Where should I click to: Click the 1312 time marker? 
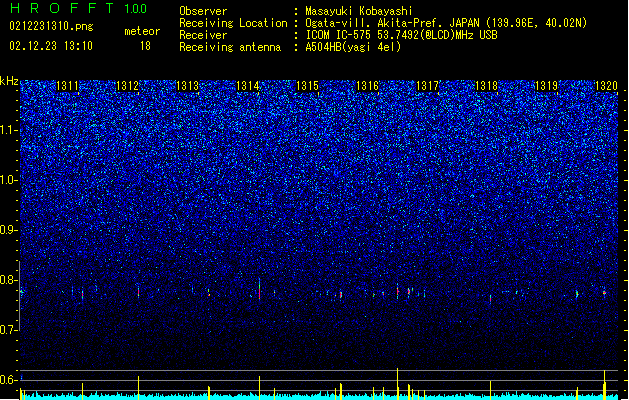127,86
